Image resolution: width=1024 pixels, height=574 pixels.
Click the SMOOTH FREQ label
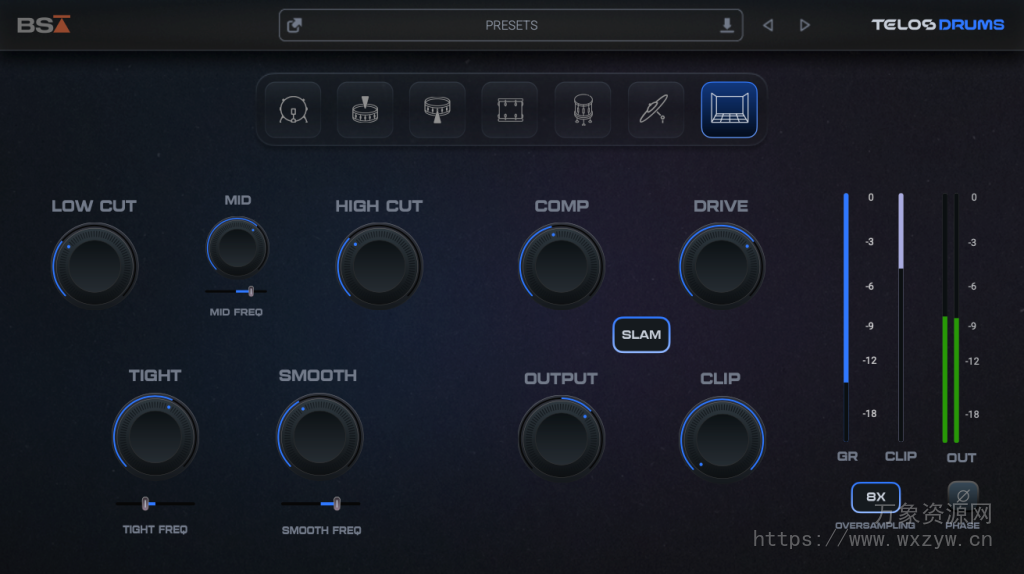tap(321, 530)
